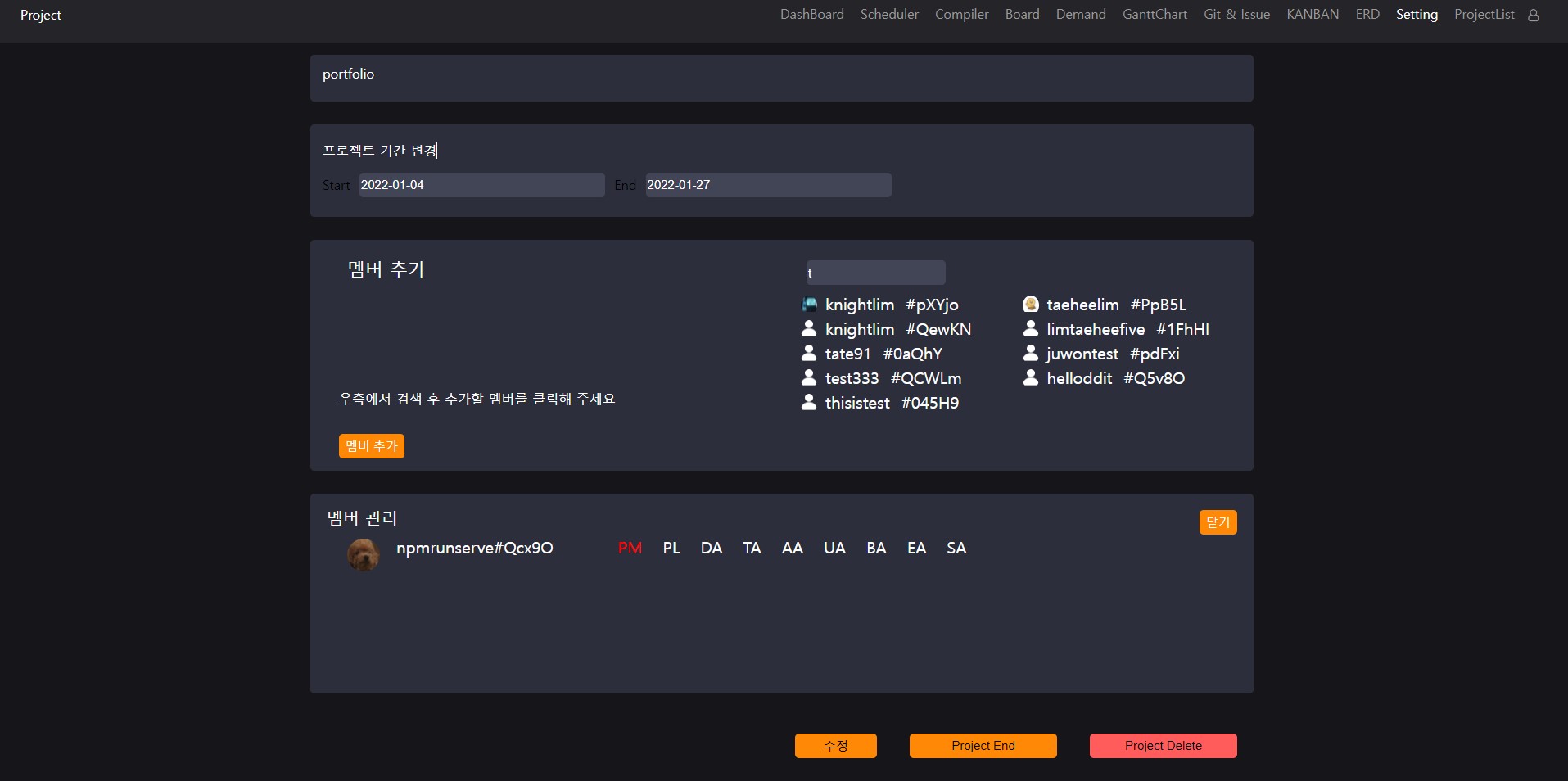Click the 멤버 추가 button
1568x781 pixels.
[371, 446]
